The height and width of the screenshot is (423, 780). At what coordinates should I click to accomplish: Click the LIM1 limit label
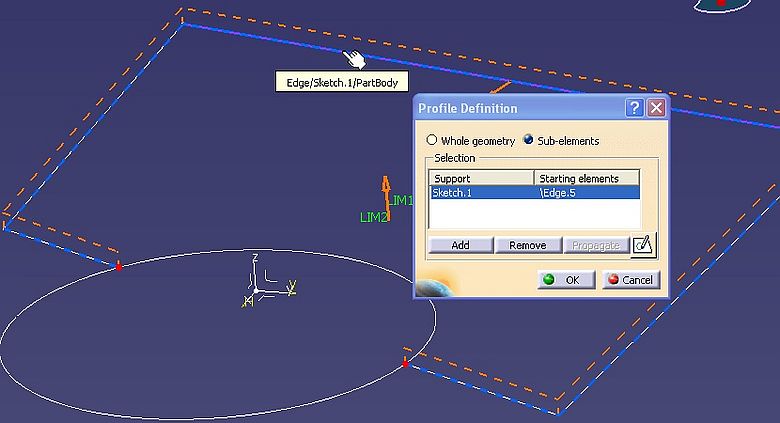pyautogui.click(x=402, y=201)
